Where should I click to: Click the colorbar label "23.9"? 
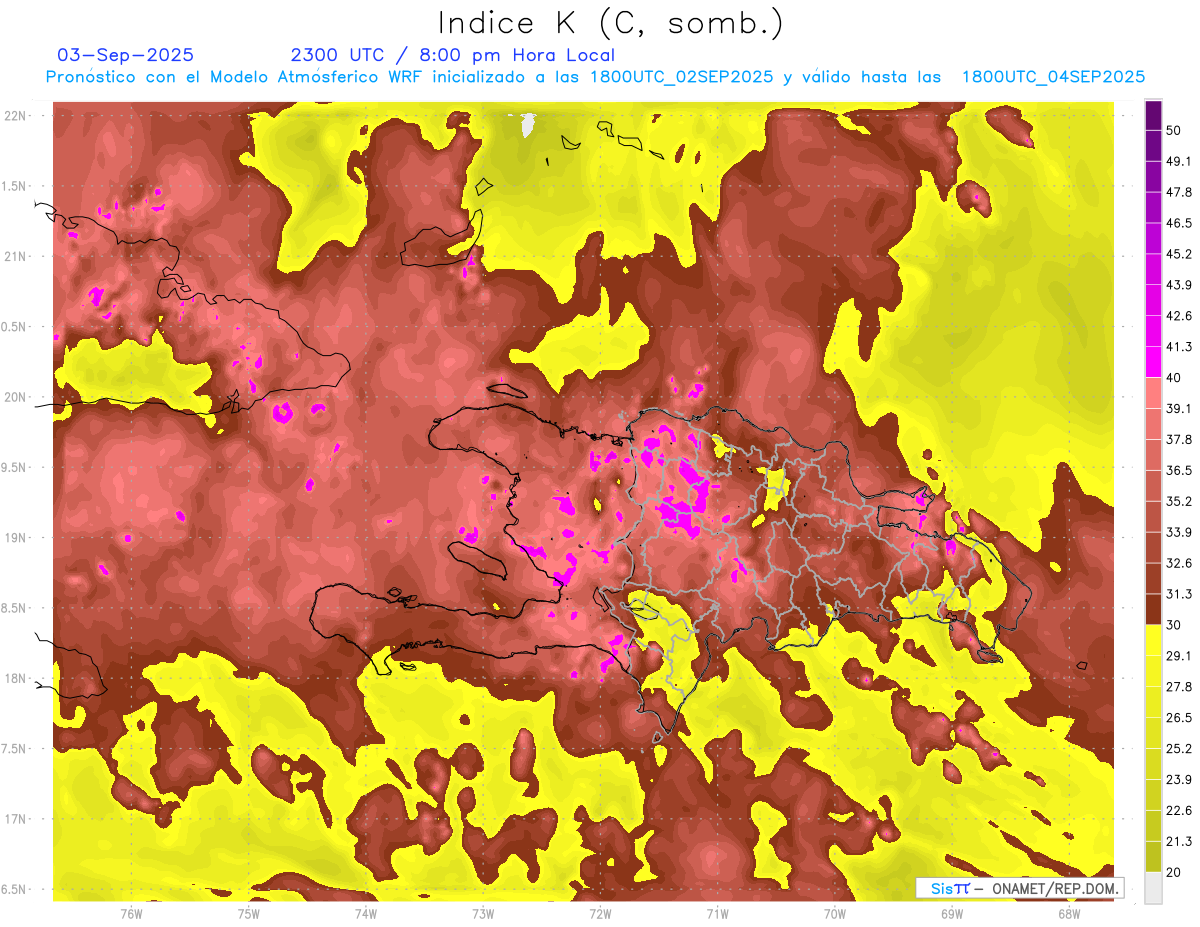pyautogui.click(x=1179, y=779)
